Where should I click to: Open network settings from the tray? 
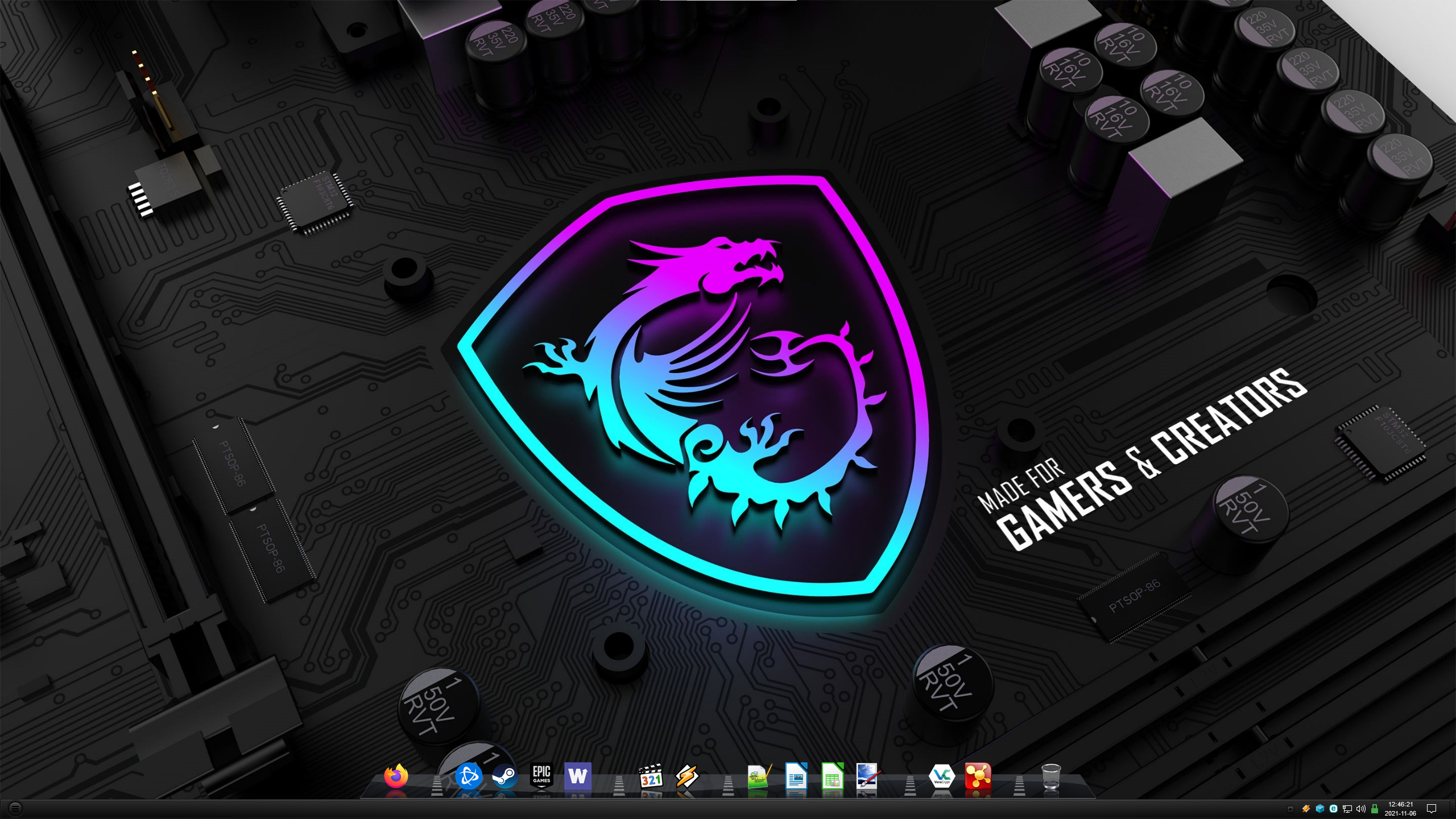[1347, 809]
